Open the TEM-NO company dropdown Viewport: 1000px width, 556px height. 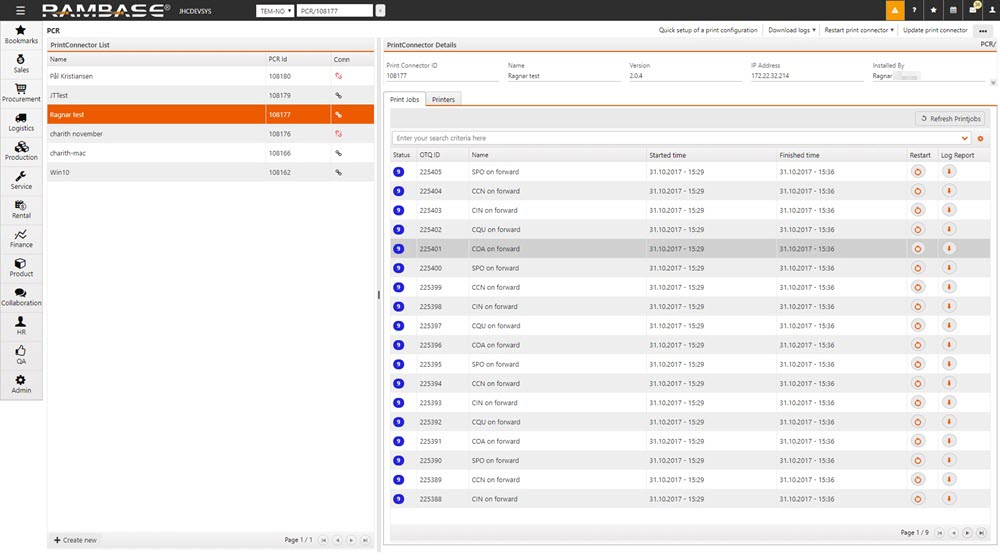click(275, 10)
